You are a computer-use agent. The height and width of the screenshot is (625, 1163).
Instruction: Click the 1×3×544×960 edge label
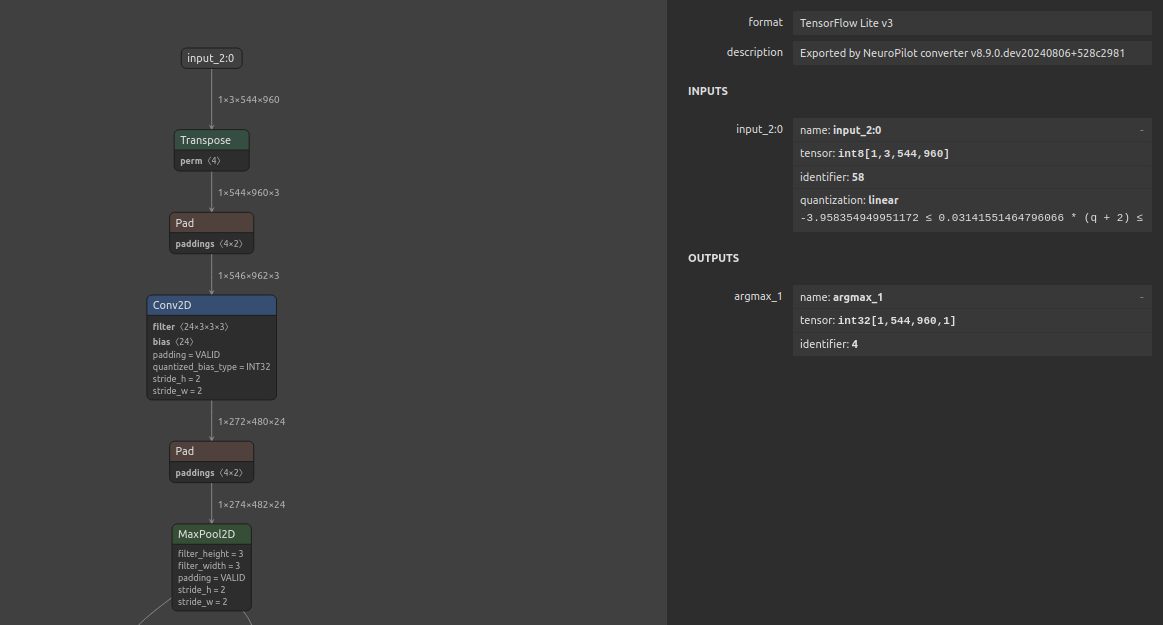(x=248, y=100)
